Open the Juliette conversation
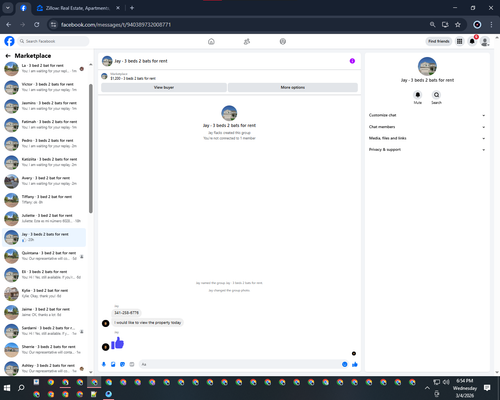 point(44,218)
